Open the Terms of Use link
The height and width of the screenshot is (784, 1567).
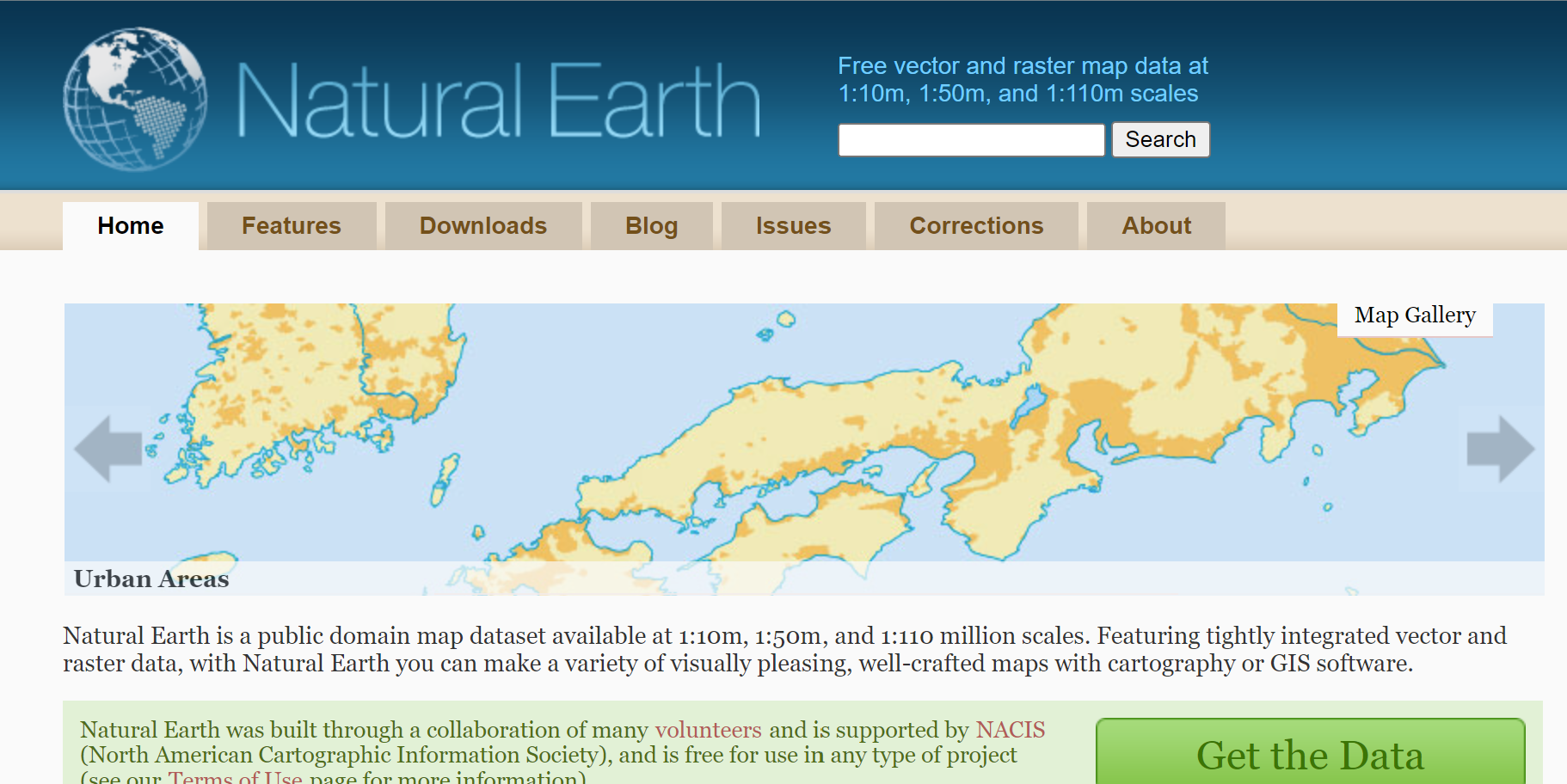pos(235,777)
